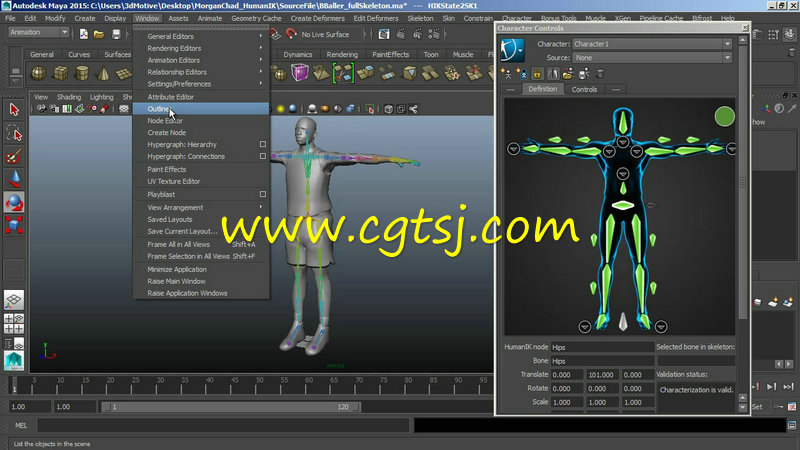Open the Source dropdown

click(x=652, y=58)
